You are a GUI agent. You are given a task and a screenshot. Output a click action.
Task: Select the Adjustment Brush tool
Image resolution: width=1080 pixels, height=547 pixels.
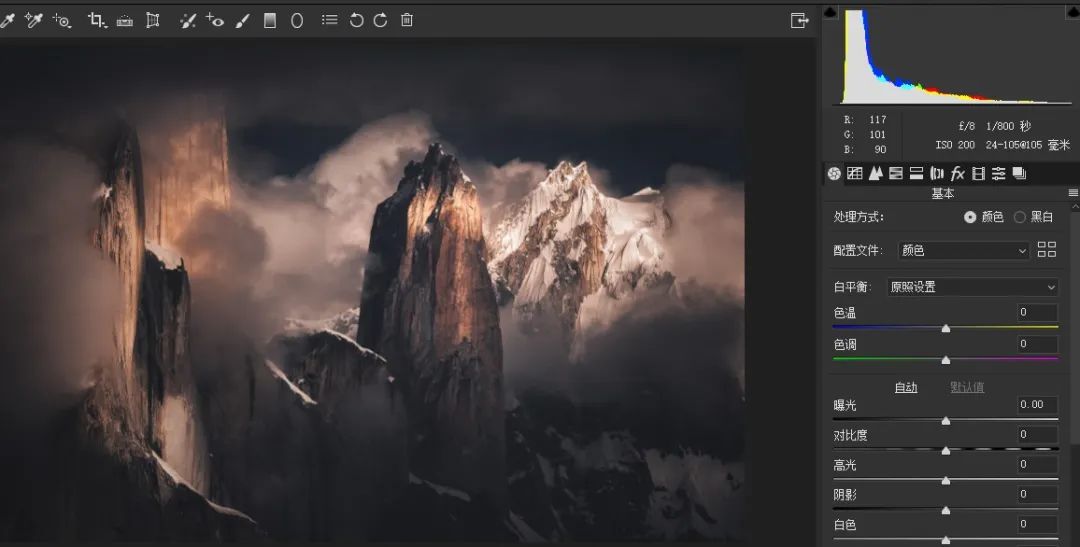242,21
